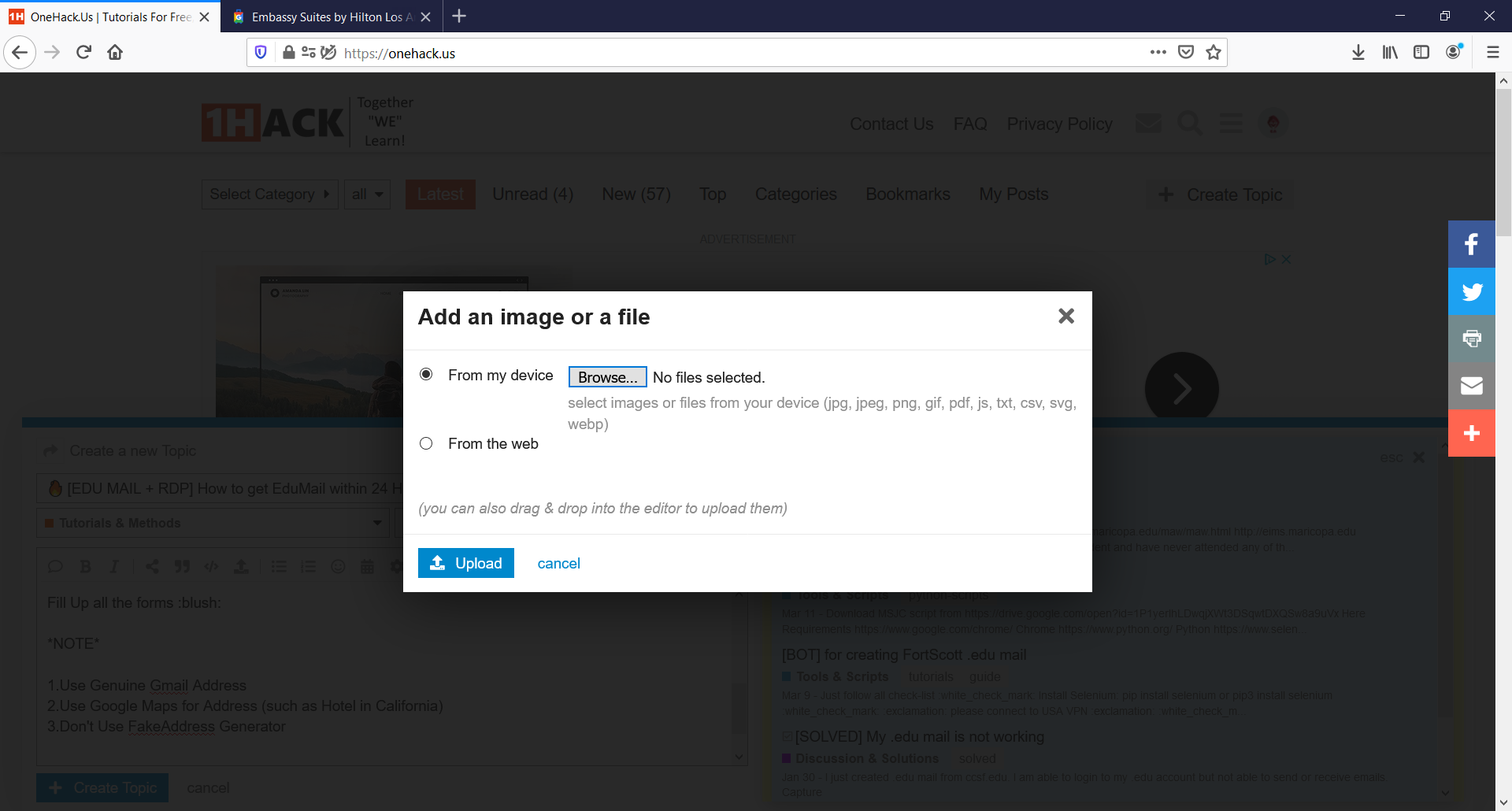Select the From the web option
Viewport: 1512px width, 811px height.
pyautogui.click(x=426, y=443)
